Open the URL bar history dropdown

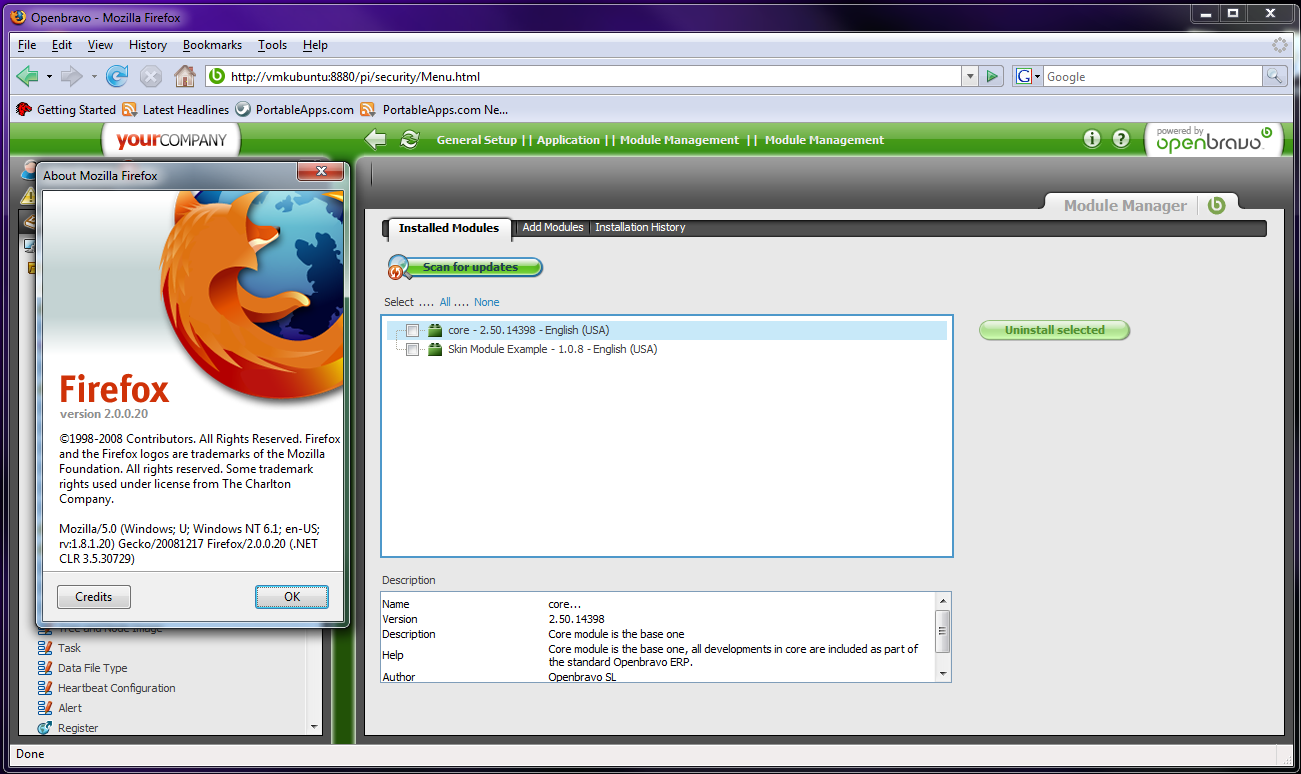tap(969, 76)
